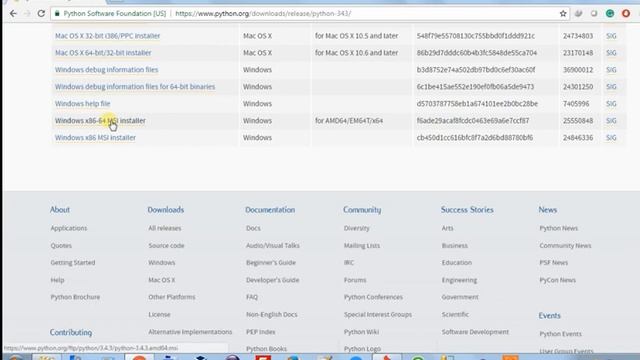Download Windows x86-64 MSI installer
640x360 pixels.
(100, 121)
